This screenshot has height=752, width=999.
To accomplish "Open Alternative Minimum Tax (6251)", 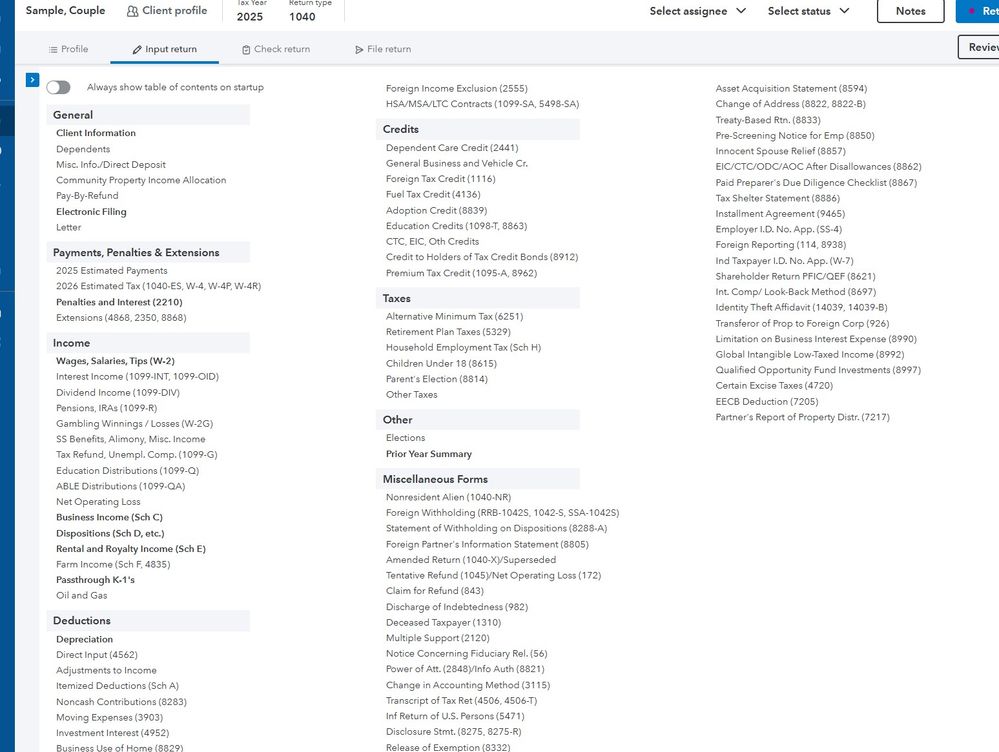I will click(x=454, y=317).
